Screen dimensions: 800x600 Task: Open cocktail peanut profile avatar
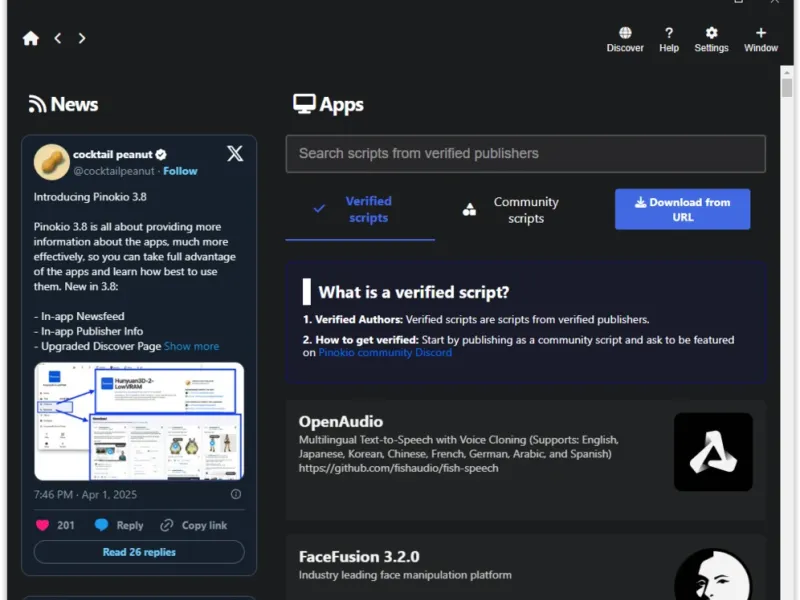[52, 162]
